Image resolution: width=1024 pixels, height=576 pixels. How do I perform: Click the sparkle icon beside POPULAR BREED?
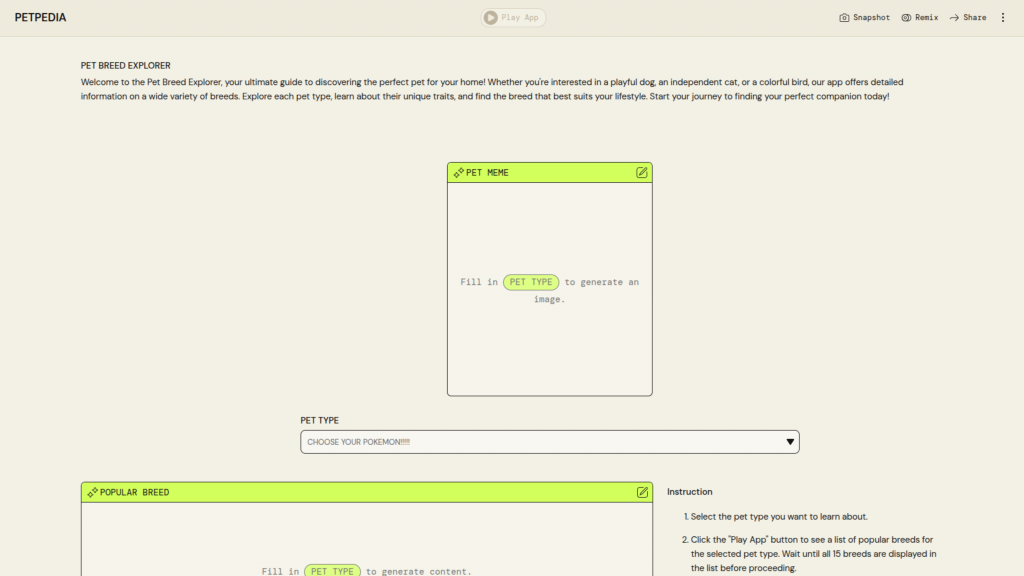pyautogui.click(x=92, y=492)
